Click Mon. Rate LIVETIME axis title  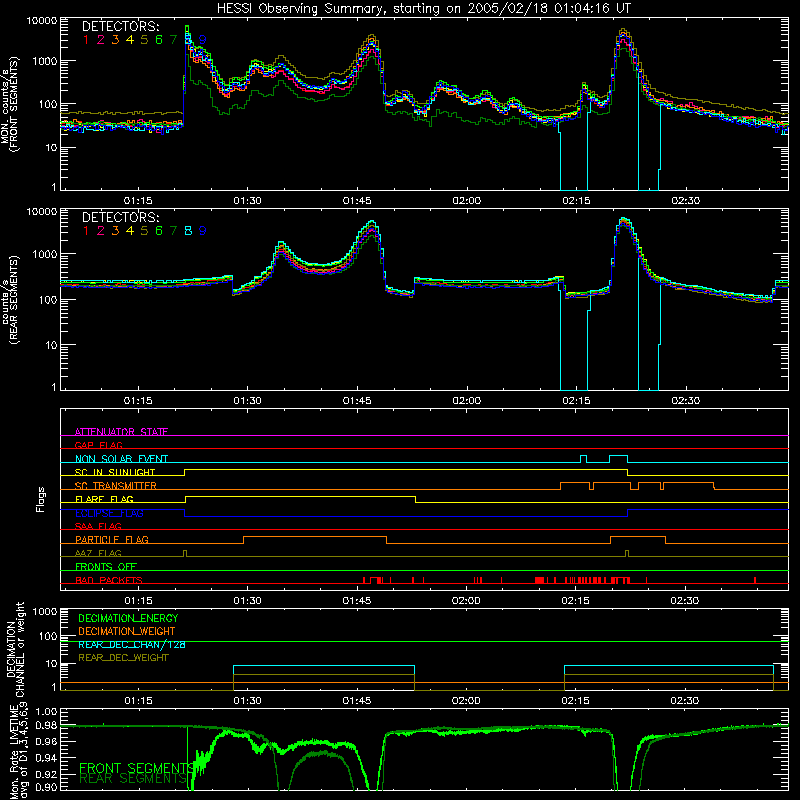click(19, 752)
